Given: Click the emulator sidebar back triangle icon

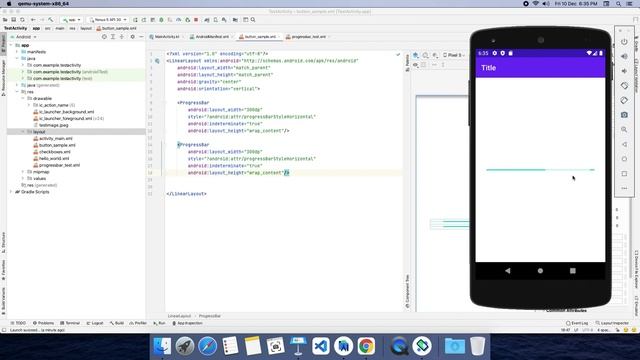Looking at the screenshot, I should tap(624, 144).
